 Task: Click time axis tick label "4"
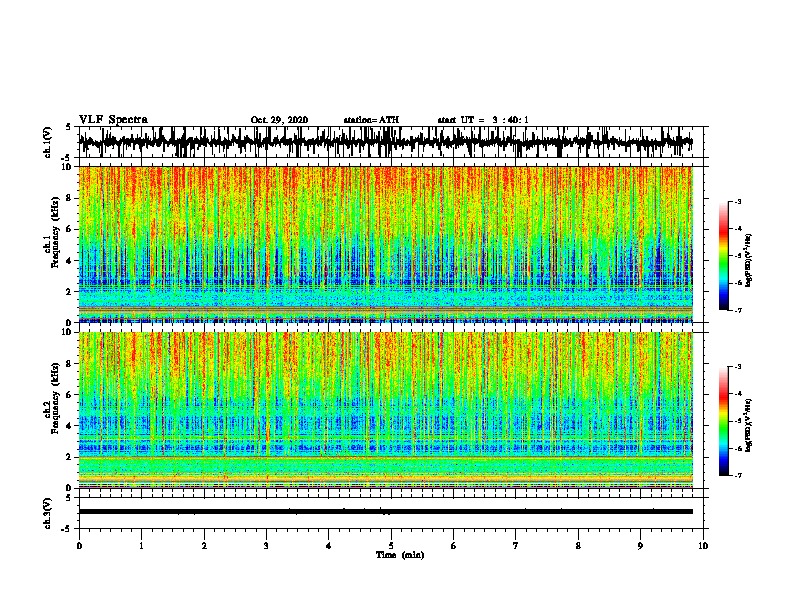click(329, 546)
